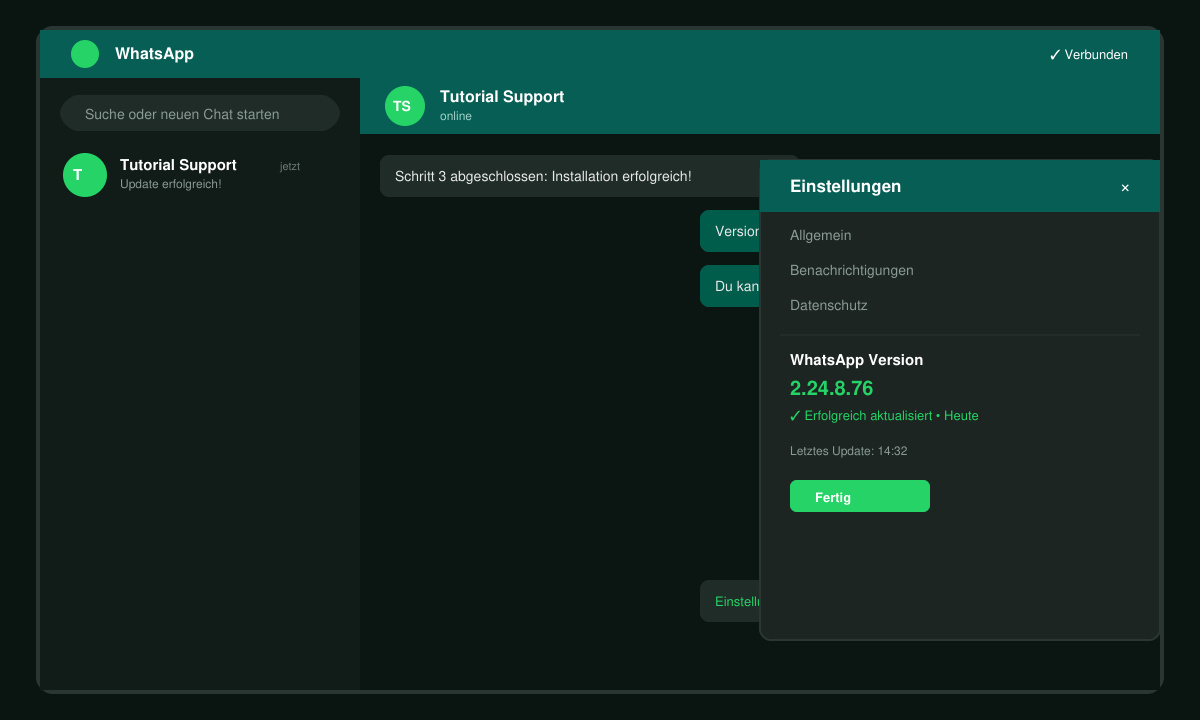Click the Schritt 3 abgeschlossen message
Image resolution: width=1200 pixels, height=720 pixels.
click(570, 176)
